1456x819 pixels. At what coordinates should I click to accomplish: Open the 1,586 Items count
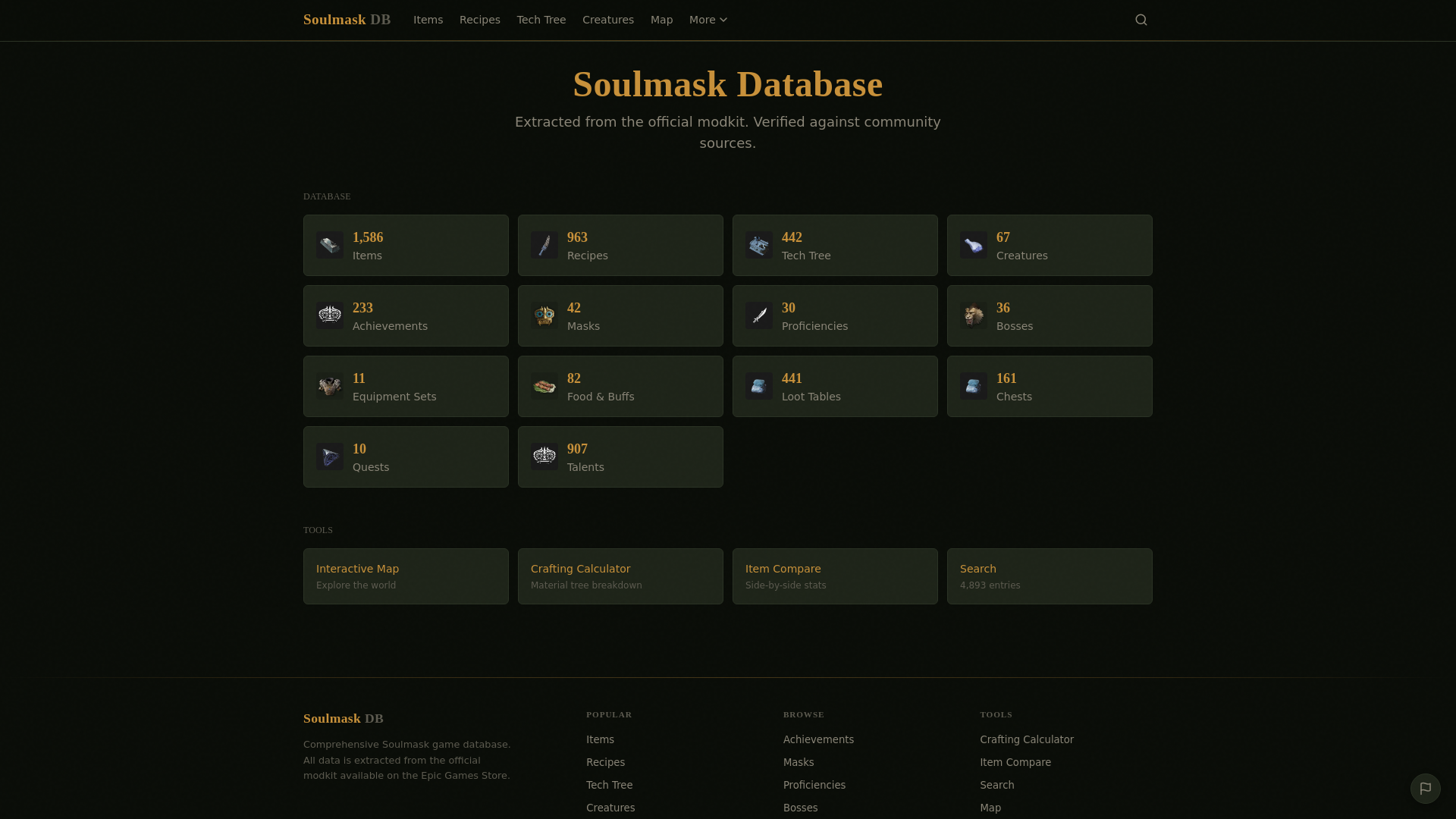click(368, 237)
